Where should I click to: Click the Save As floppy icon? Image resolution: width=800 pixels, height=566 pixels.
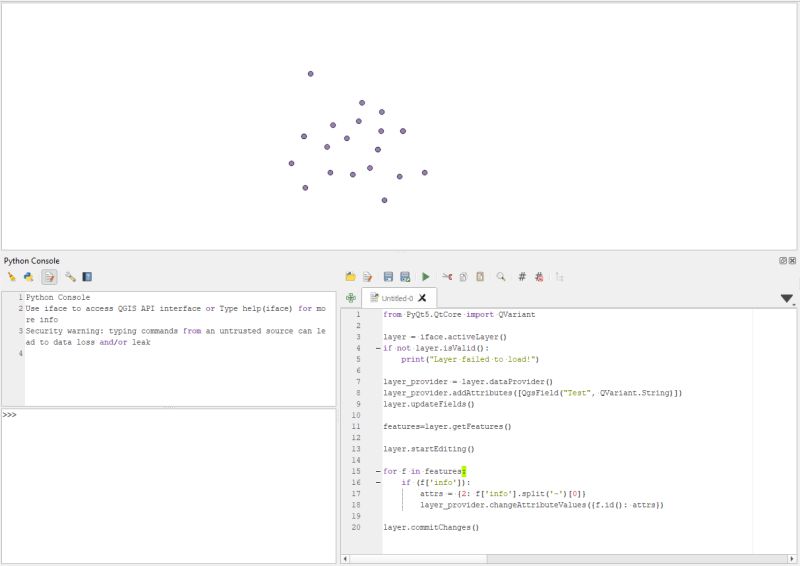pos(405,277)
